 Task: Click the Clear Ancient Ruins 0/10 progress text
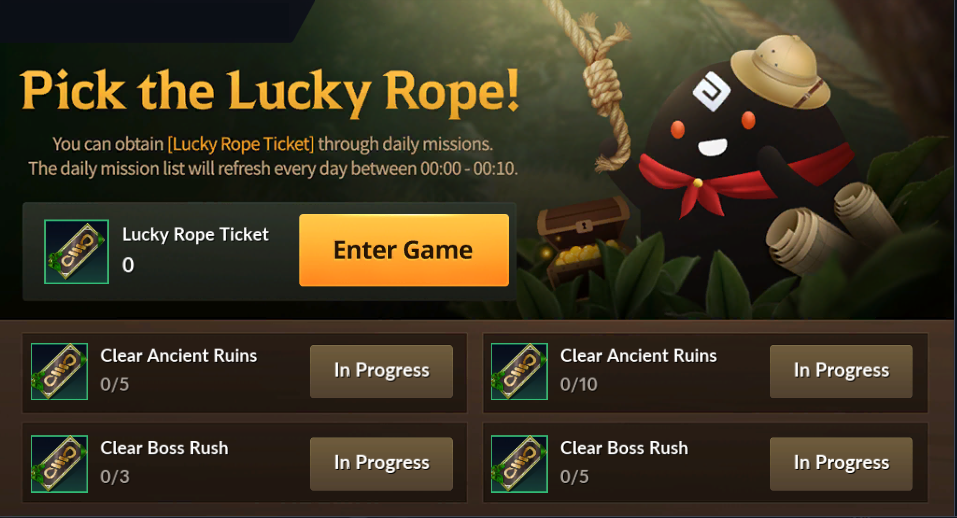[x=579, y=384]
